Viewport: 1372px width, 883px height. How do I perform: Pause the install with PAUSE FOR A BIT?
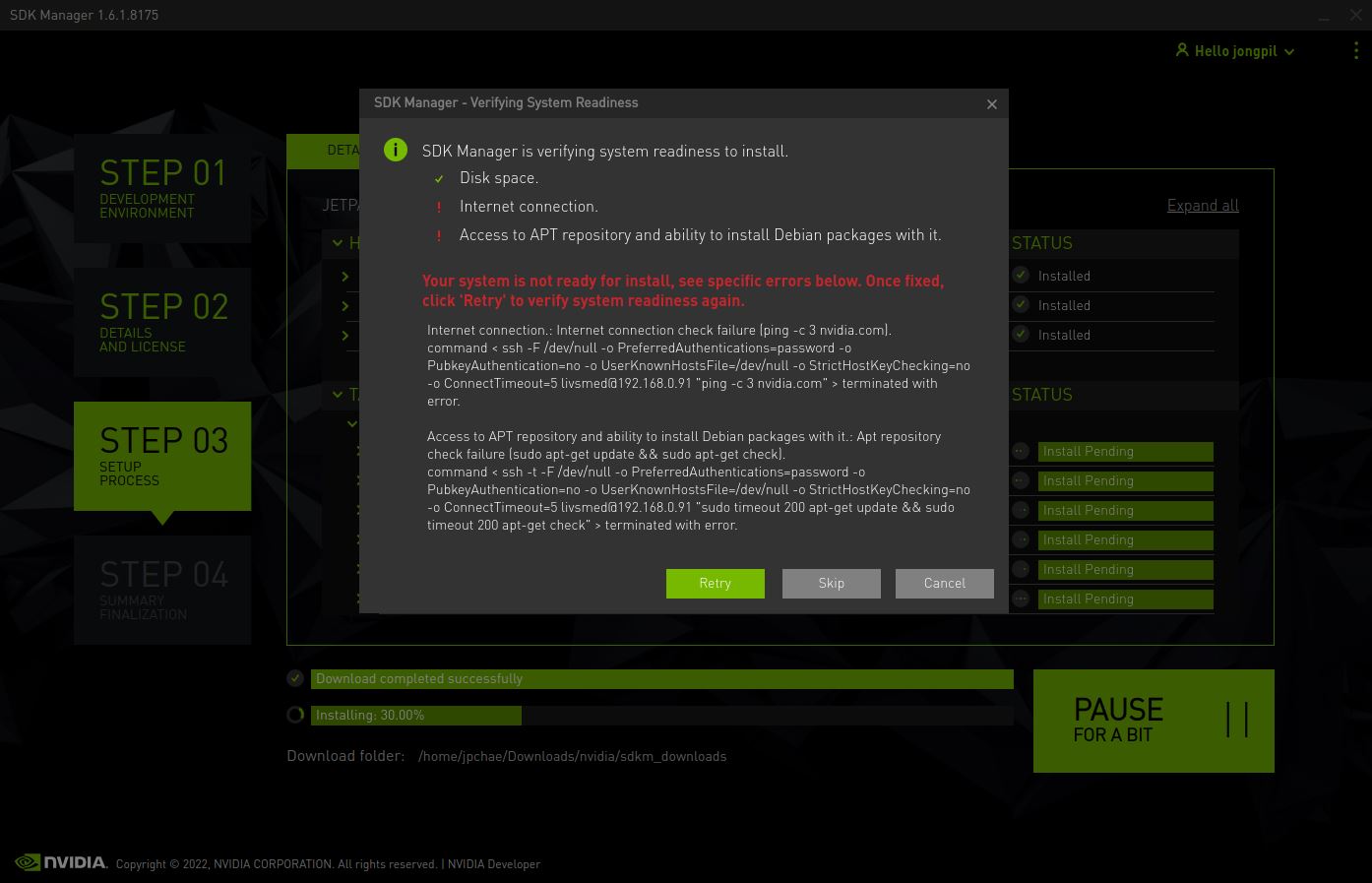(x=1154, y=721)
